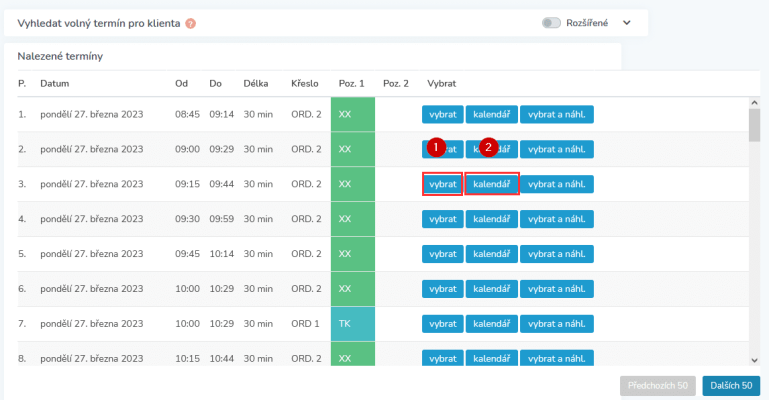The image size is (769, 400).
Task: Click vybrat a náhl. in row 6
Action: pos(557,289)
